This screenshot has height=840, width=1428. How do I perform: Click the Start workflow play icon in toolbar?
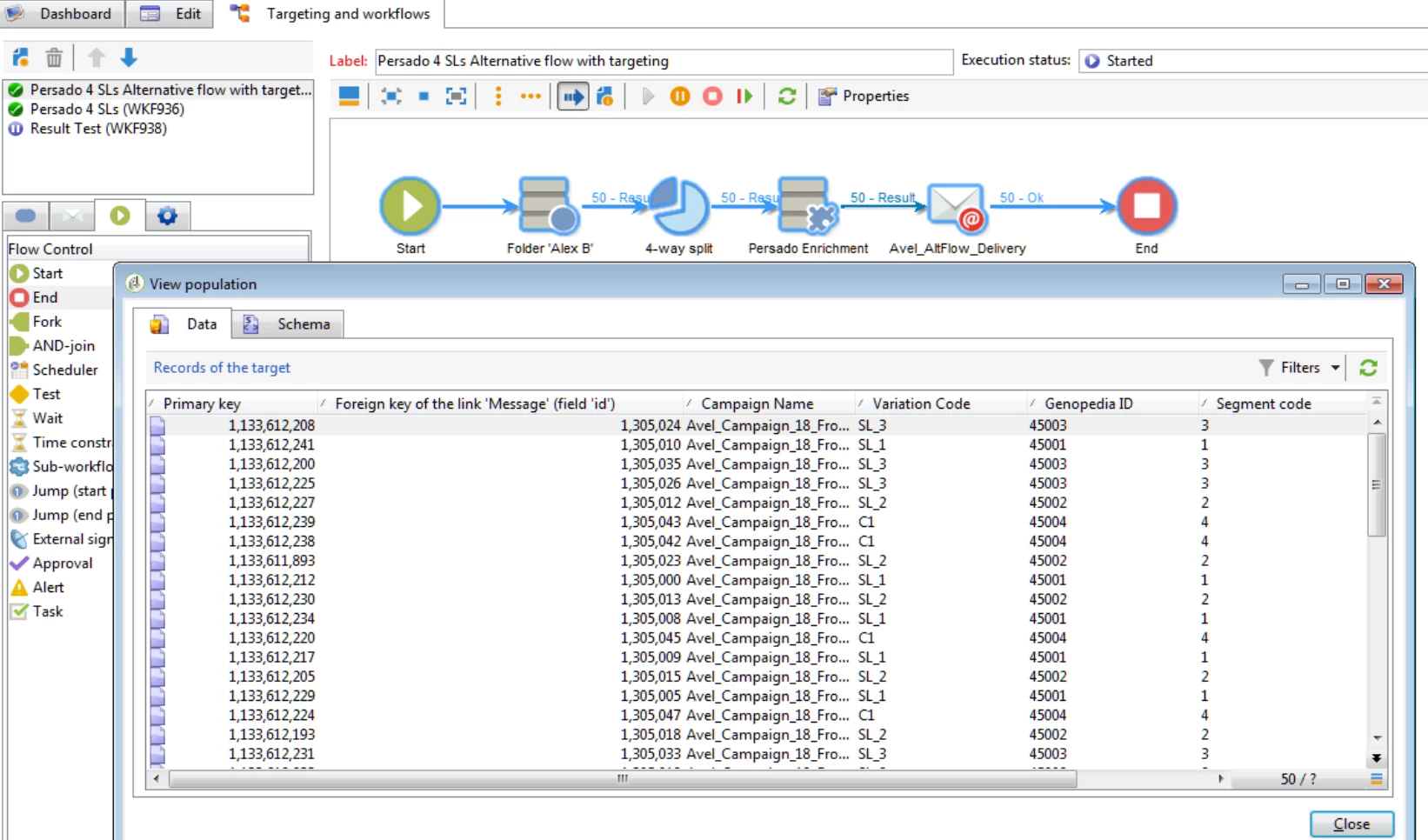[x=648, y=97]
